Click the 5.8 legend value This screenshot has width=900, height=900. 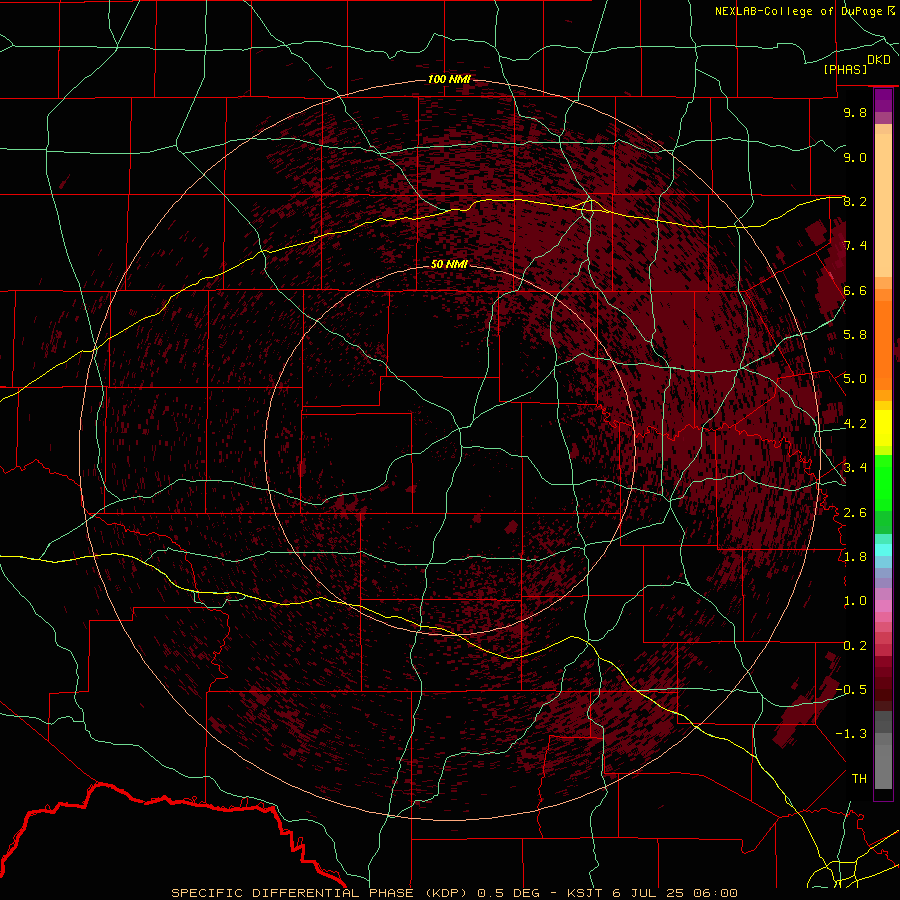point(855,335)
